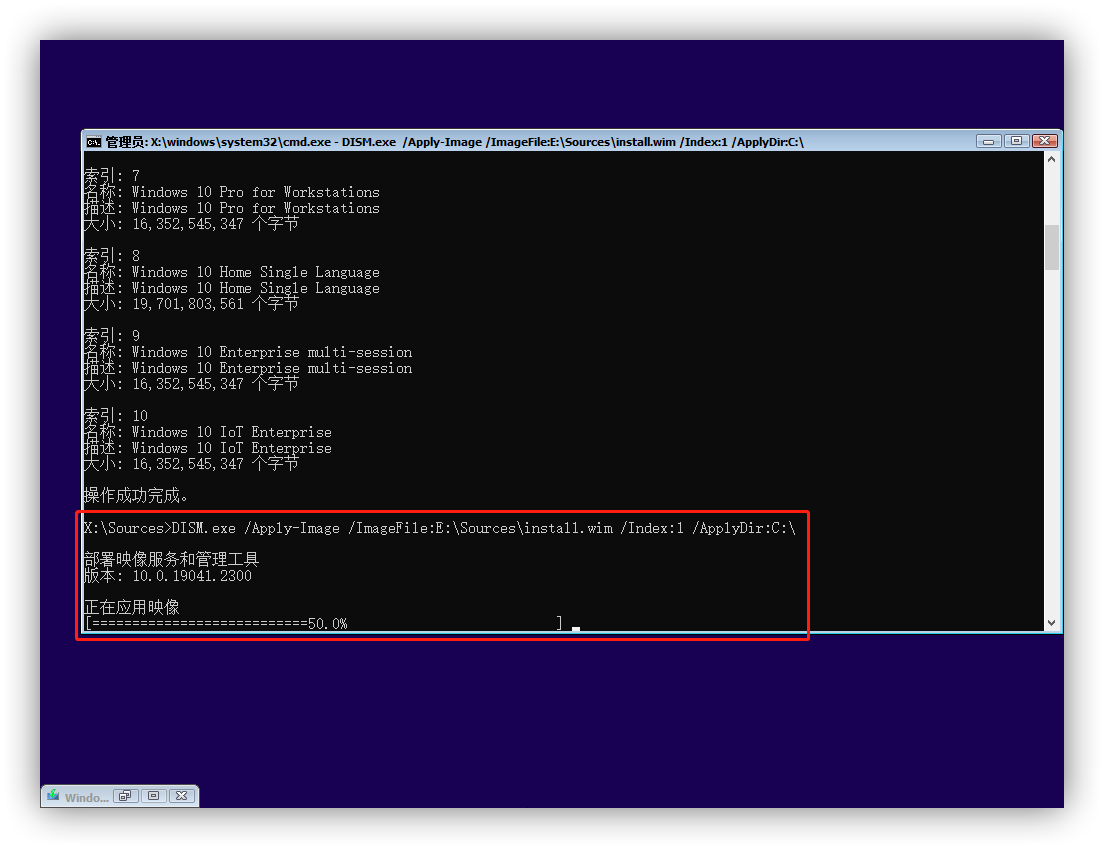The height and width of the screenshot is (848, 1104).
Task: Click the 部署映像服务和管理工具 heading
Action: (x=172, y=560)
